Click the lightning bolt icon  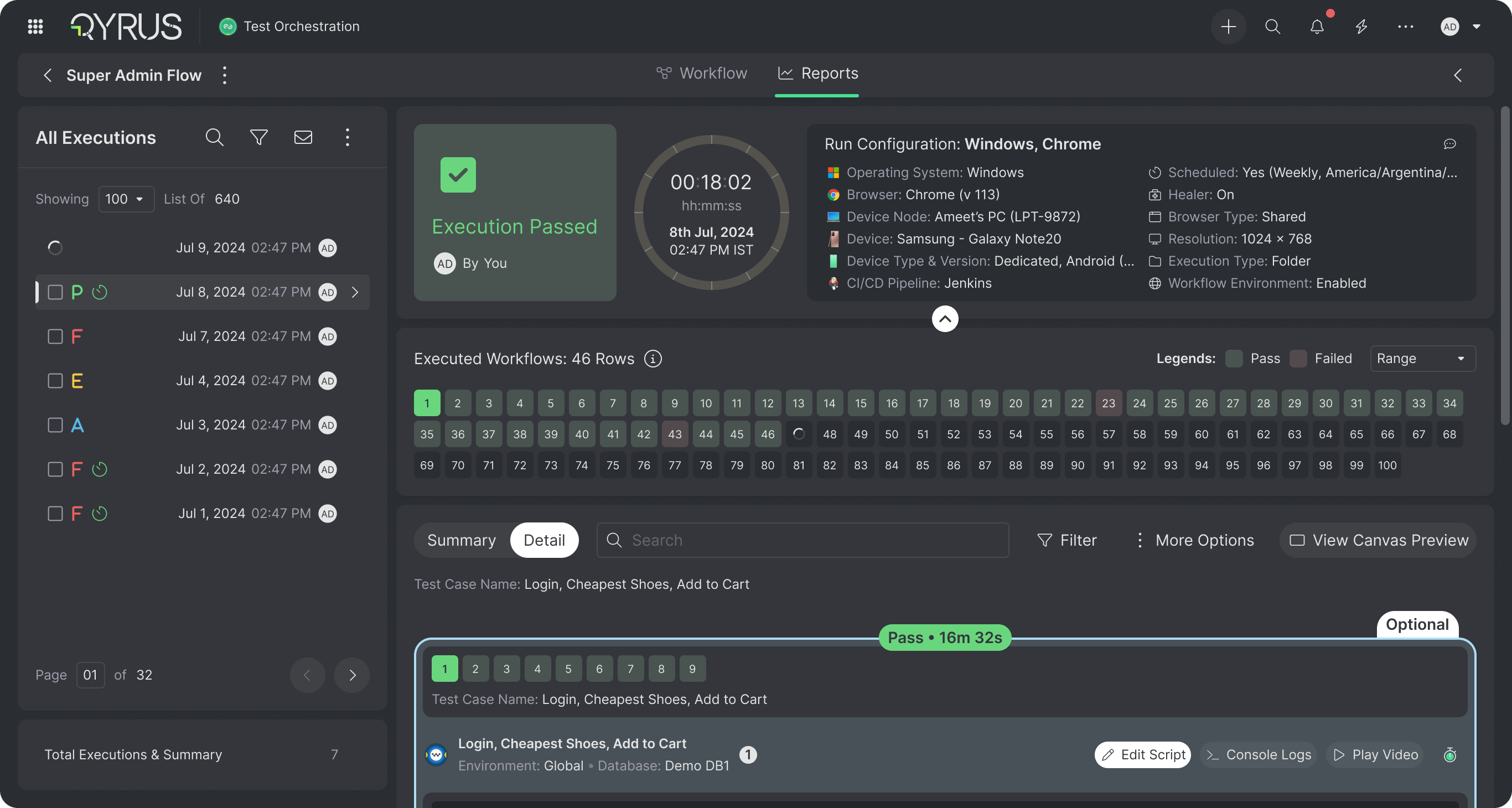pyautogui.click(x=1361, y=27)
